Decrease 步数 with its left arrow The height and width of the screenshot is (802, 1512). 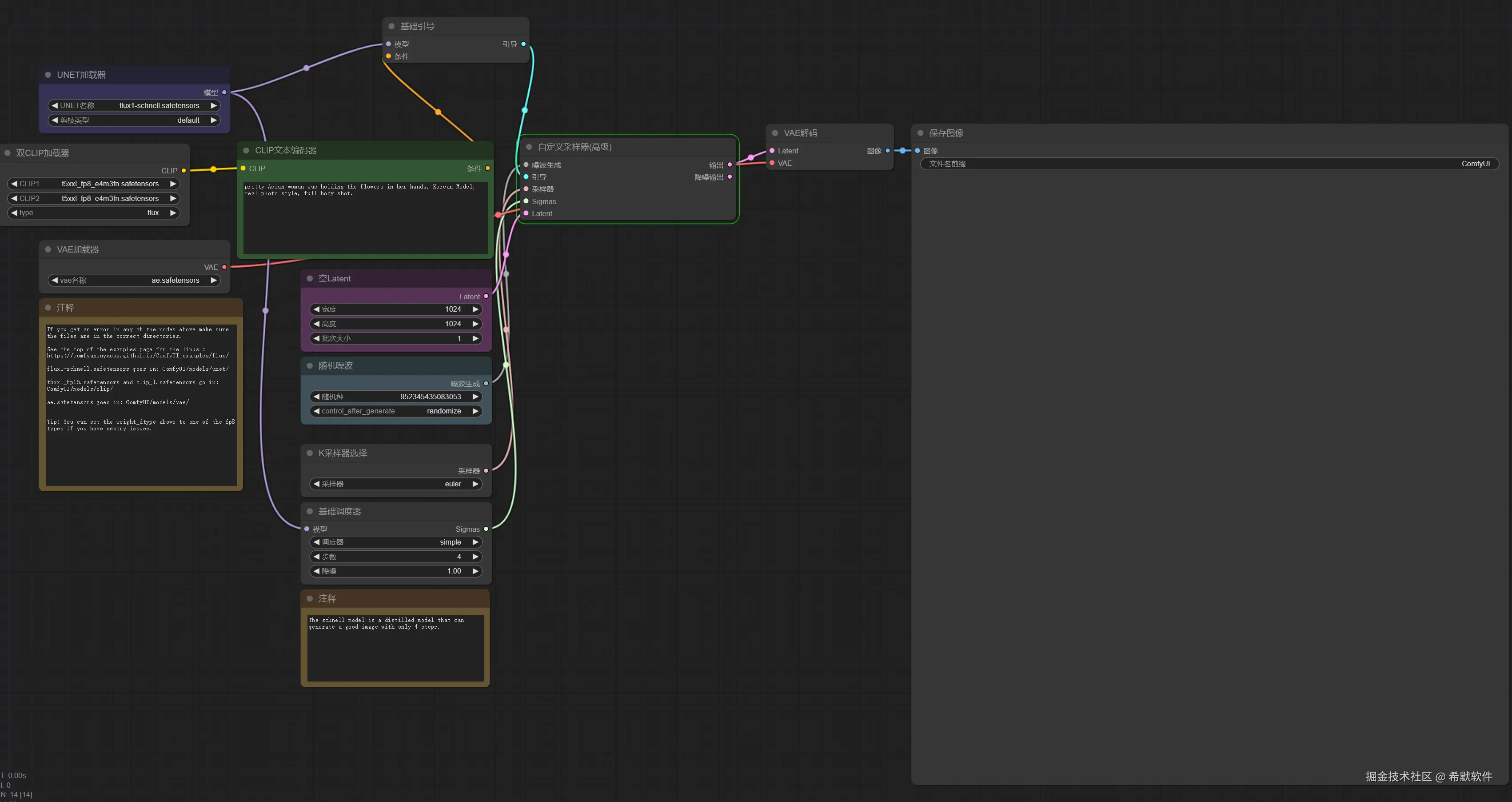tap(316, 557)
